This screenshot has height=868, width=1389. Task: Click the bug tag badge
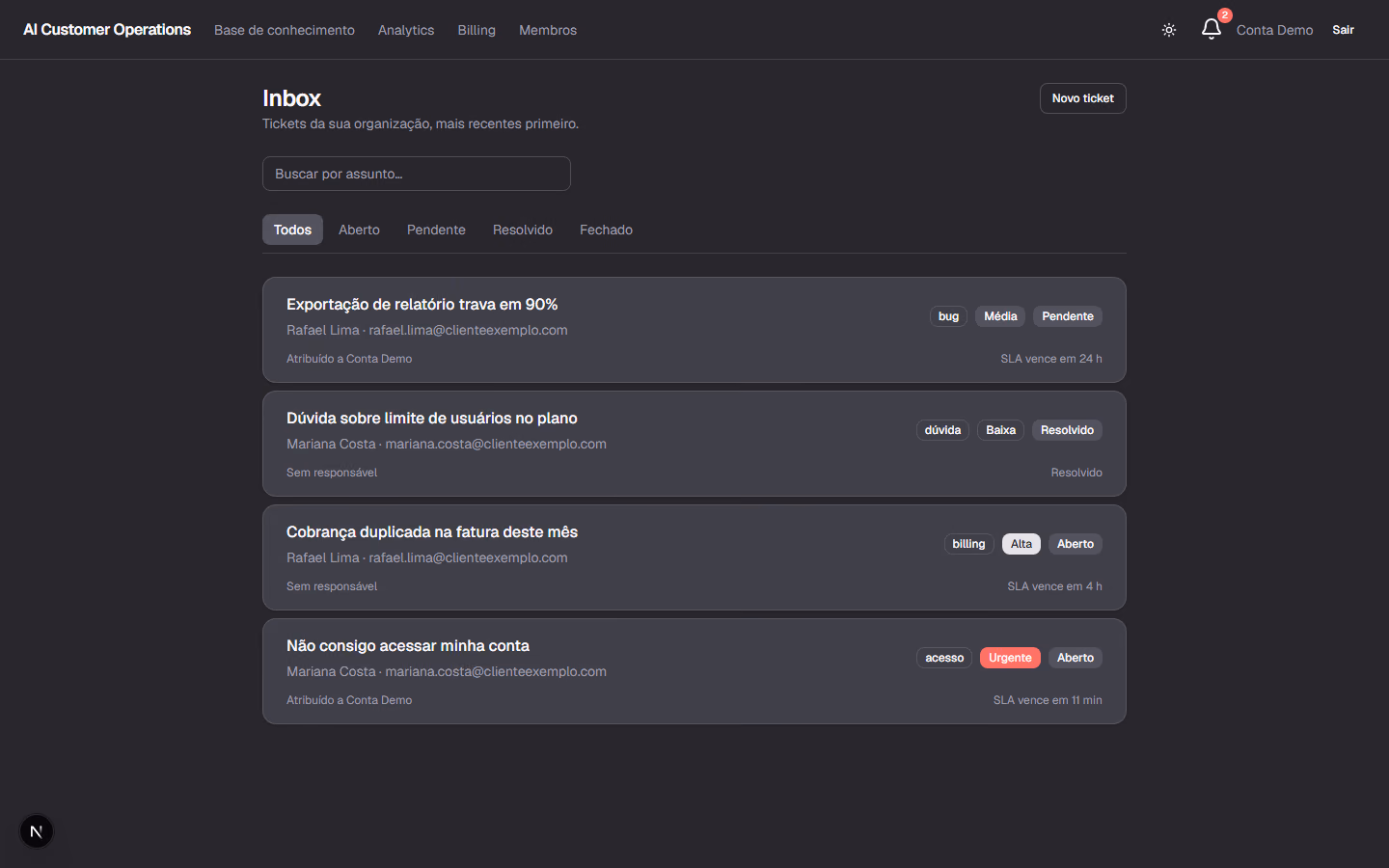click(x=948, y=316)
